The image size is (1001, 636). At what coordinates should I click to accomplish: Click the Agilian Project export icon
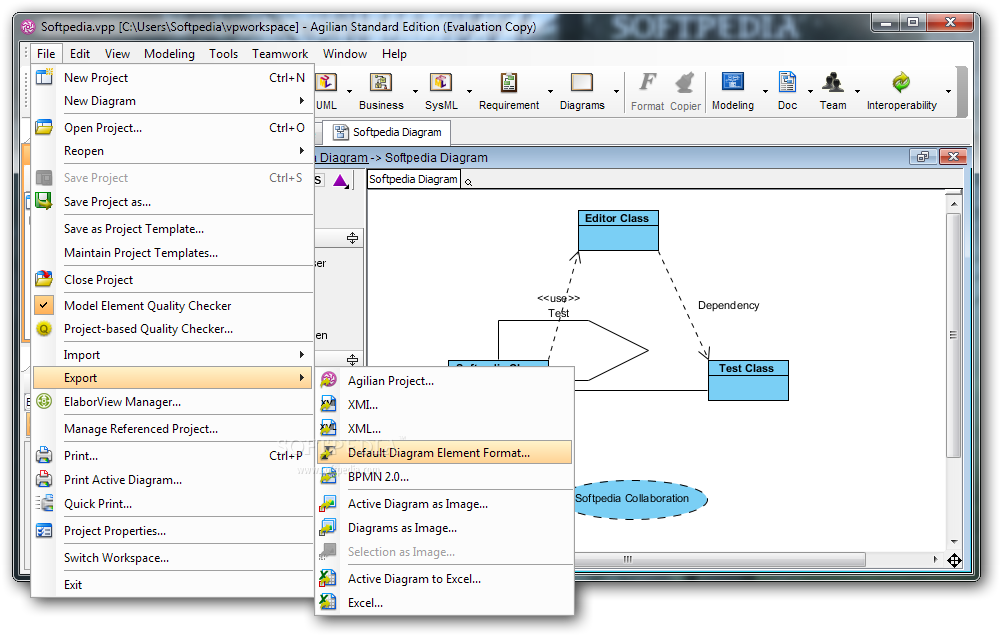click(328, 380)
